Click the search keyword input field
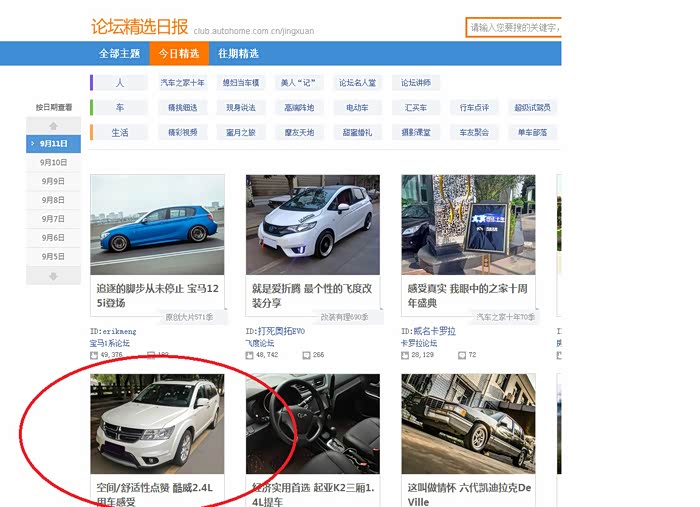700x507 pixels. click(x=513, y=28)
